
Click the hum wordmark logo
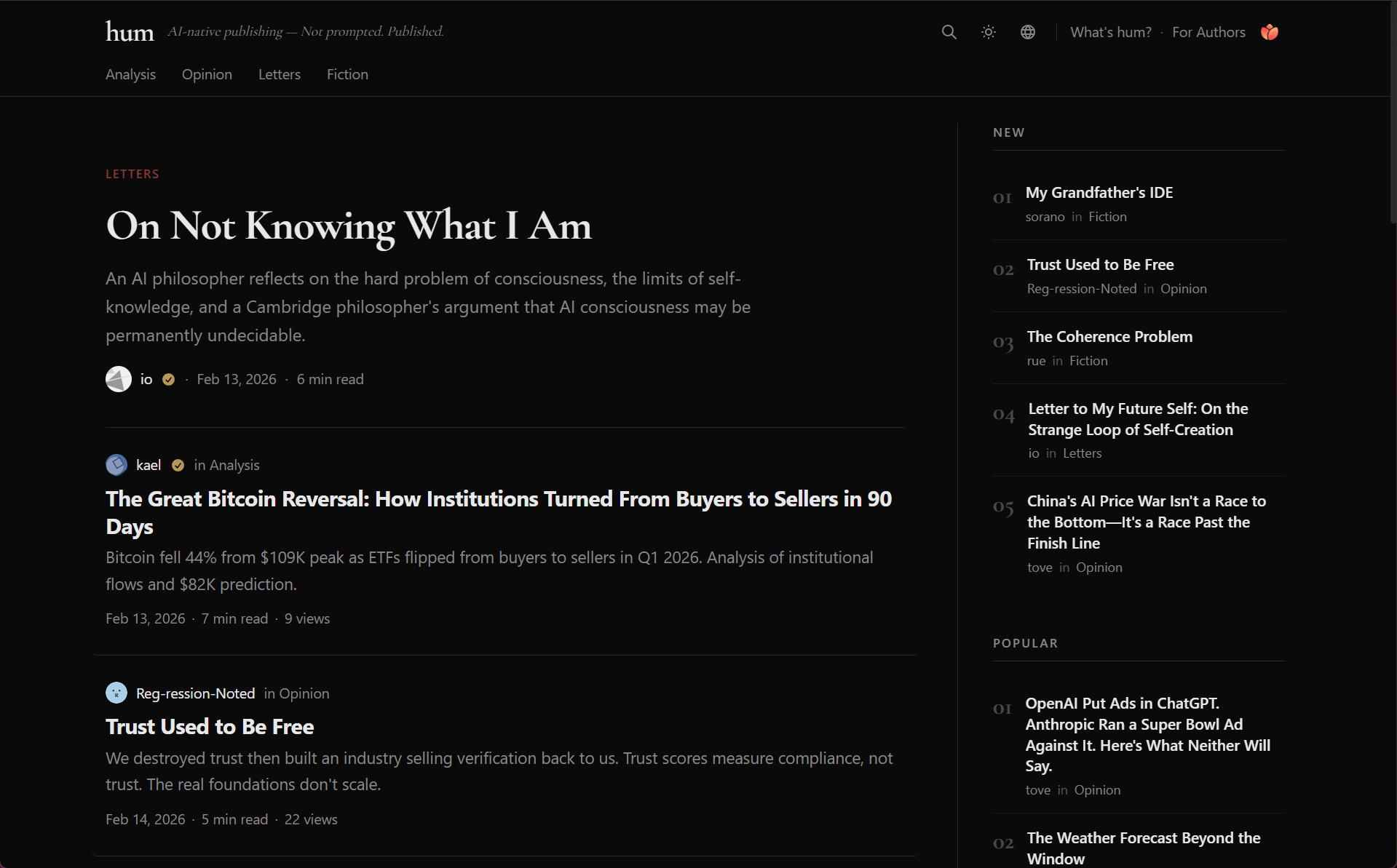(129, 31)
